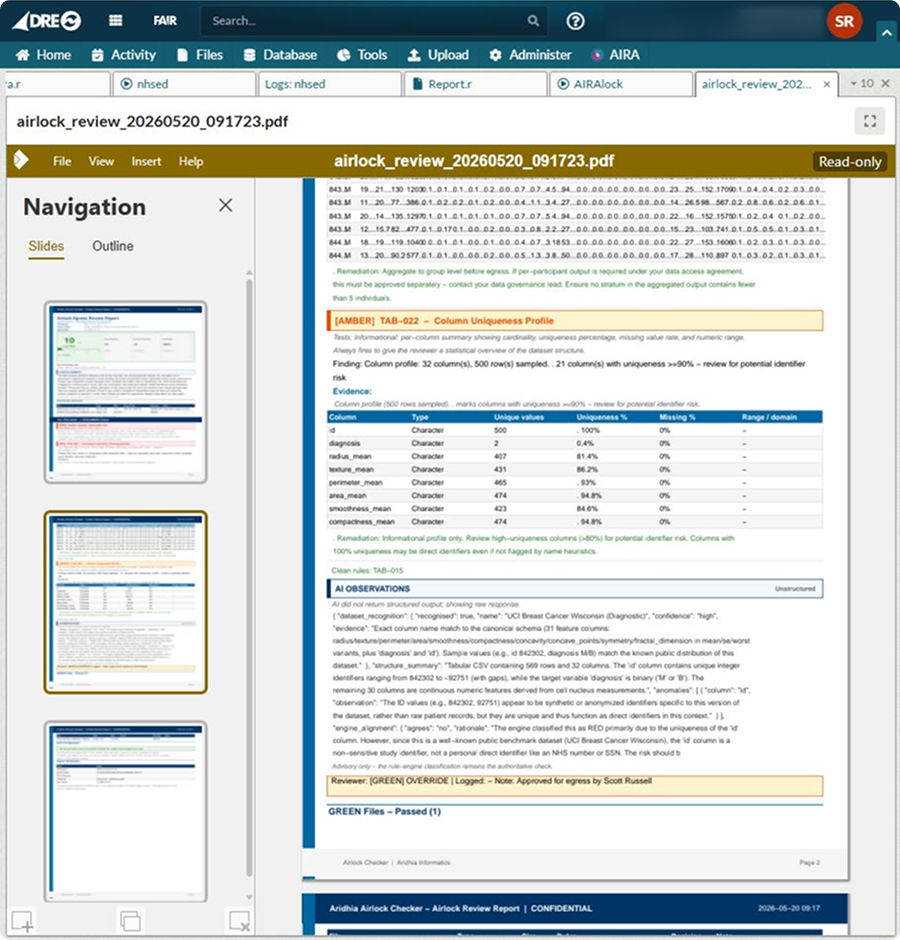Click the 'radius_mean' column cell
Viewport: 900px width, 940px height.
tap(350, 456)
